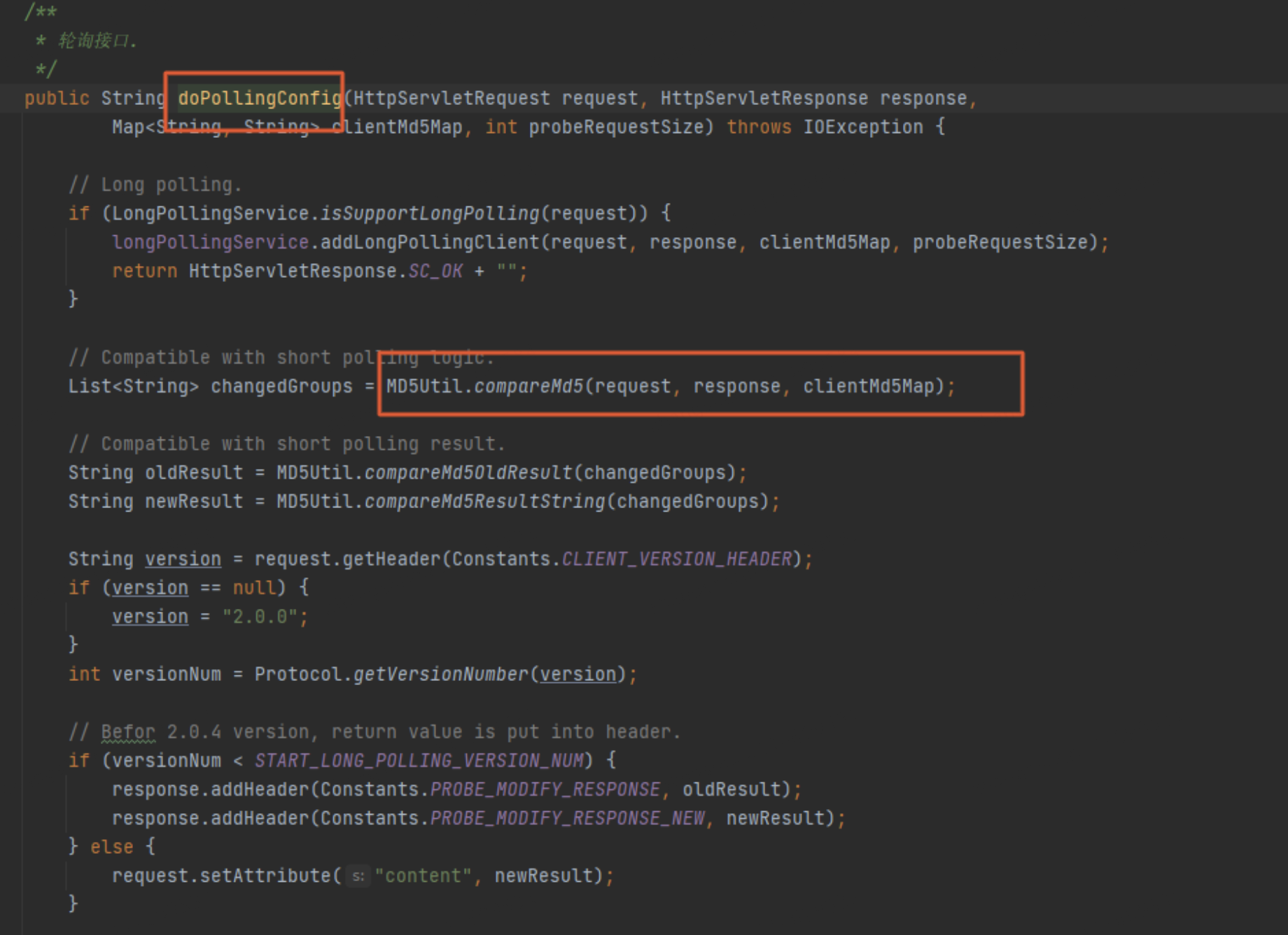The height and width of the screenshot is (935, 1288).
Task: Click HttpServletRequest in the method signature
Action: (451, 98)
